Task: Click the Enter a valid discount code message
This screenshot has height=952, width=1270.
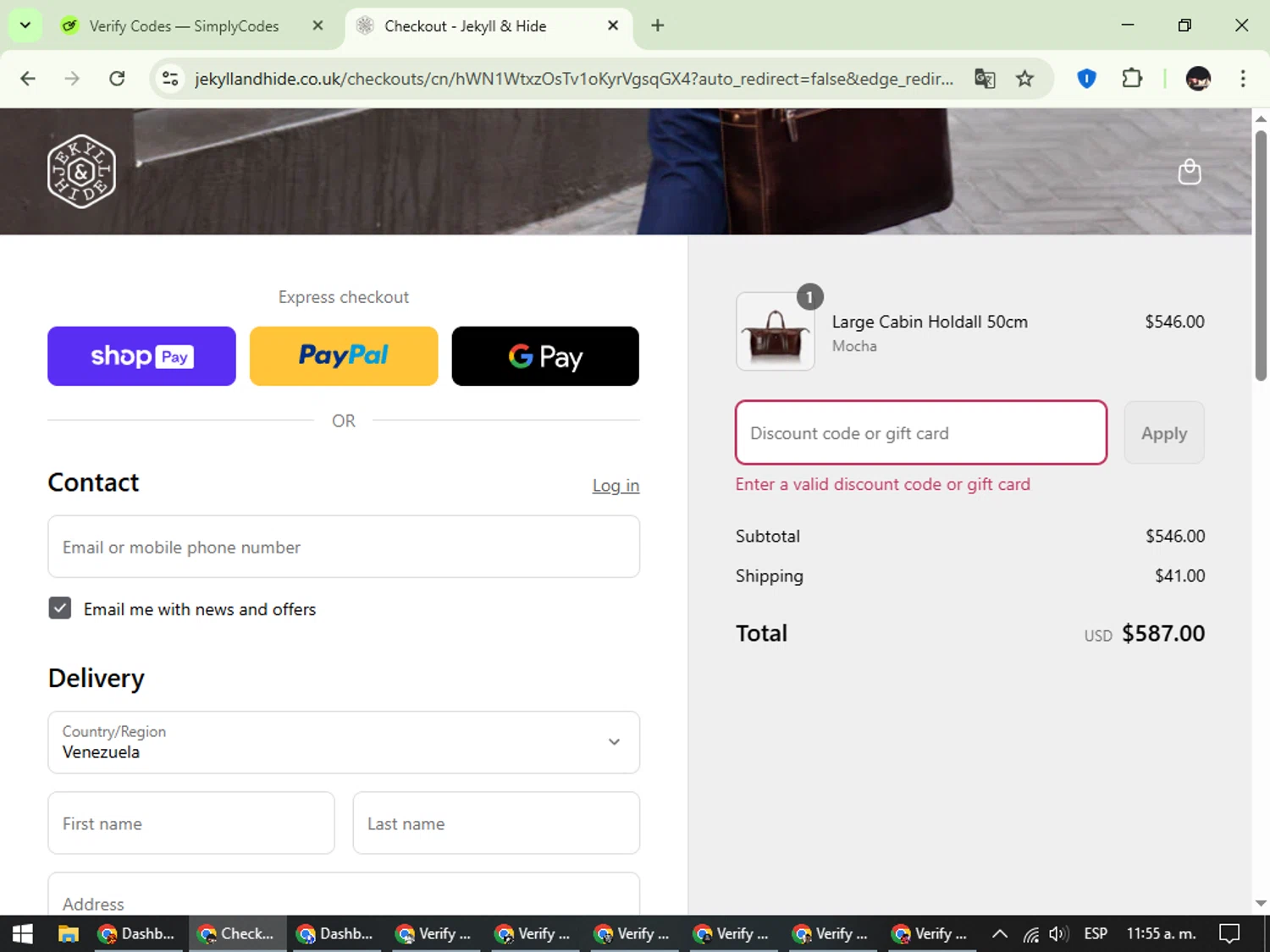Action: 882,484
